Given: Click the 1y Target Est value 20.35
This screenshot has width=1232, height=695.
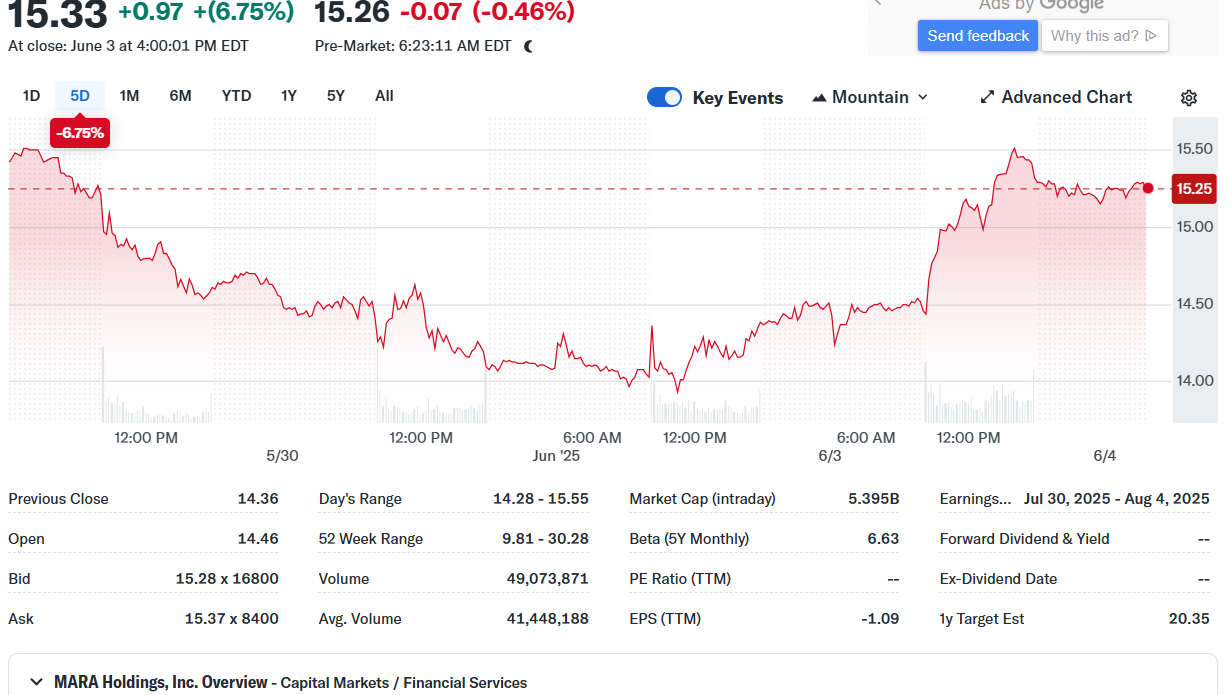Looking at the screenshot, I should tap(1189, 619).
